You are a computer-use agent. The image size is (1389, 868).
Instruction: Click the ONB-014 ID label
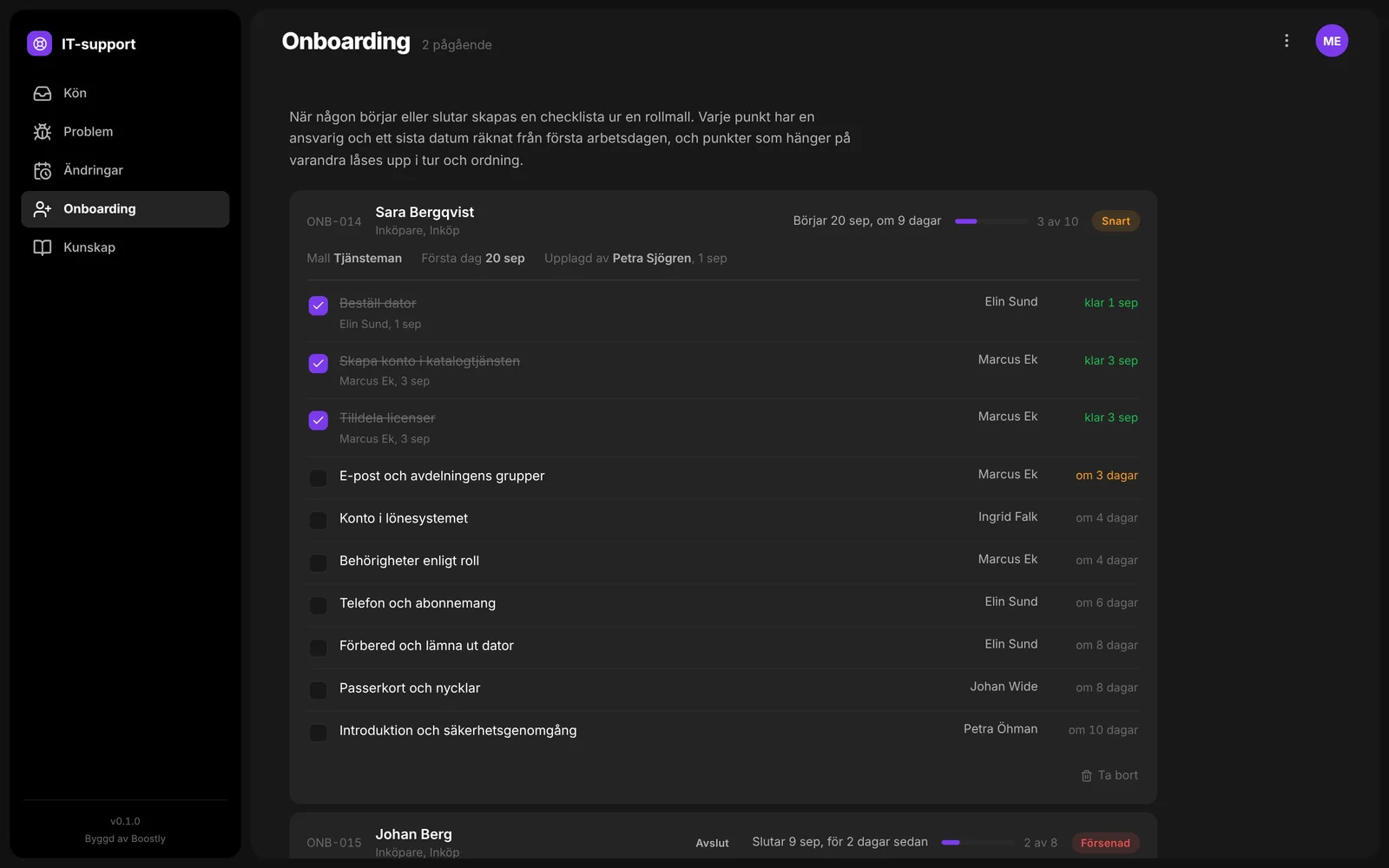click(334, 221)
